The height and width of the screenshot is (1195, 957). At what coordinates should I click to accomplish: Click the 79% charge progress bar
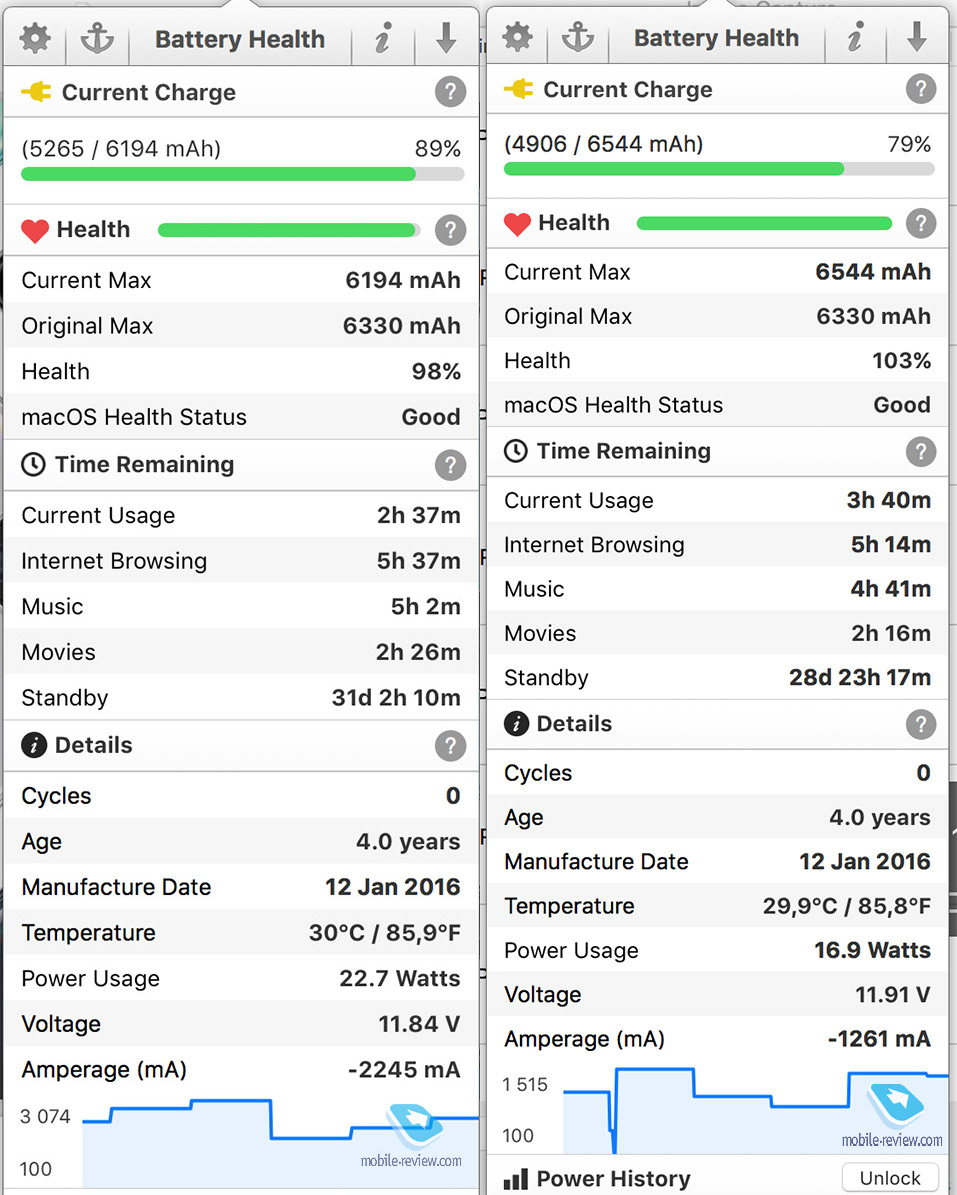click(x=719, y=169)
